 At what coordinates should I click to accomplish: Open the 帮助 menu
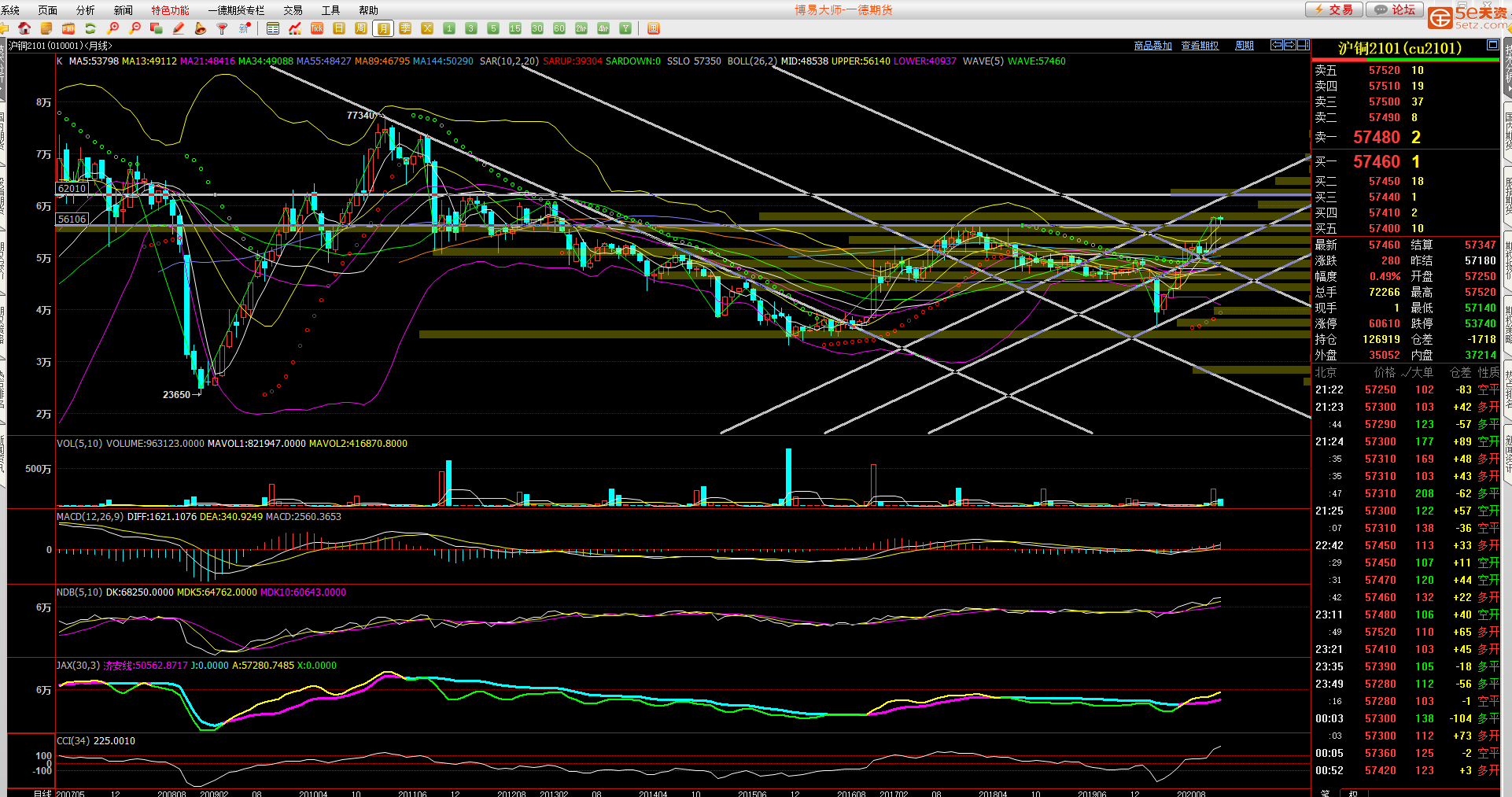[369, 10]
